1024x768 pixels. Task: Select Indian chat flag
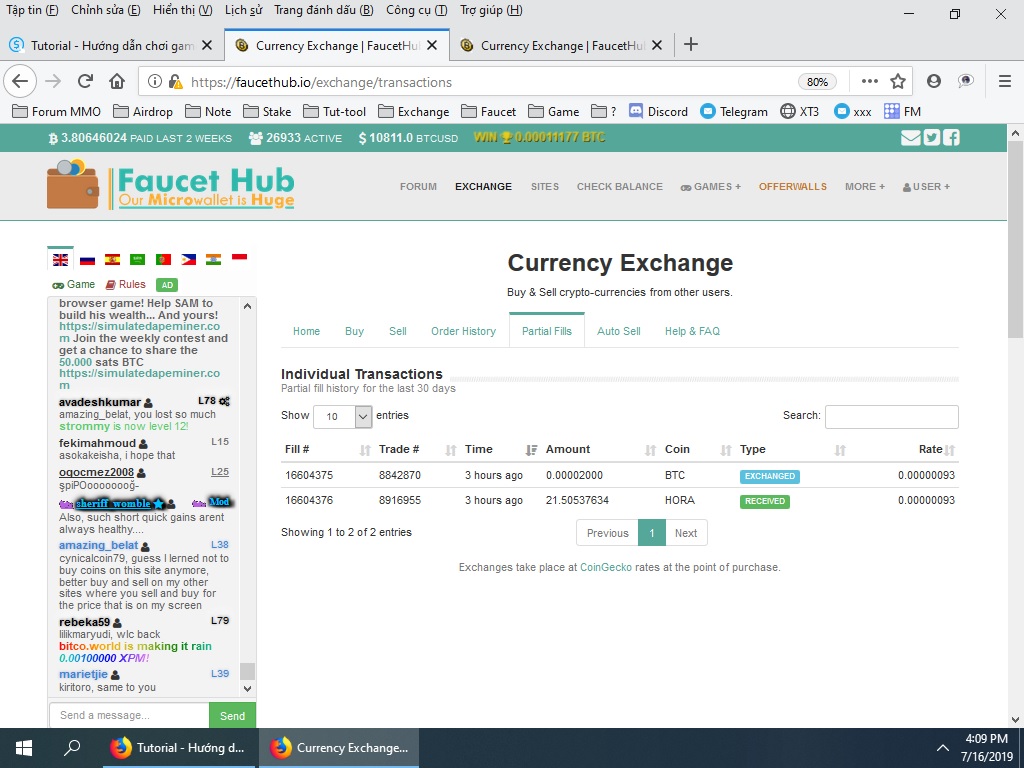(214, 259)
